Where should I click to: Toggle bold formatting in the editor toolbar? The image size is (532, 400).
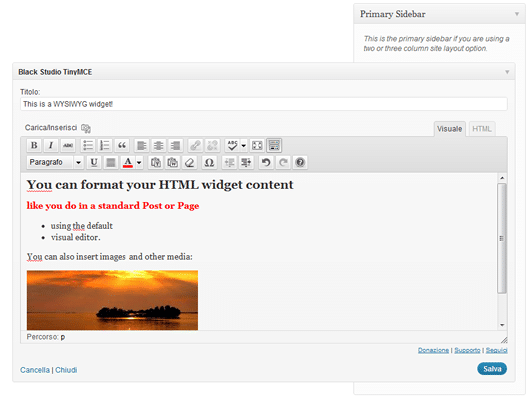coord(34,146)
